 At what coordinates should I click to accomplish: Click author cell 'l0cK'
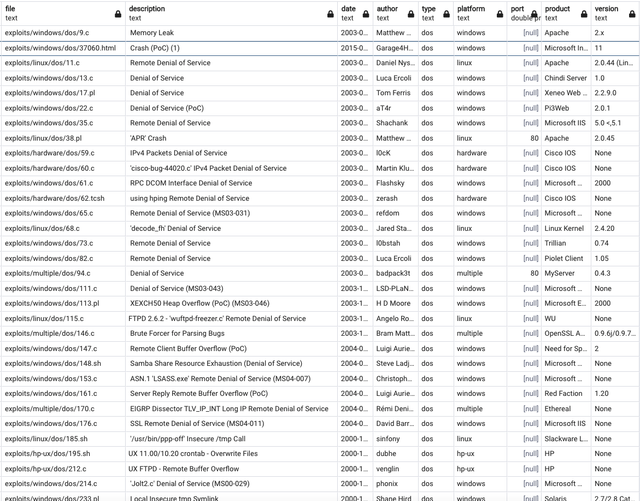pyautogui.click(x=396, y=153)
